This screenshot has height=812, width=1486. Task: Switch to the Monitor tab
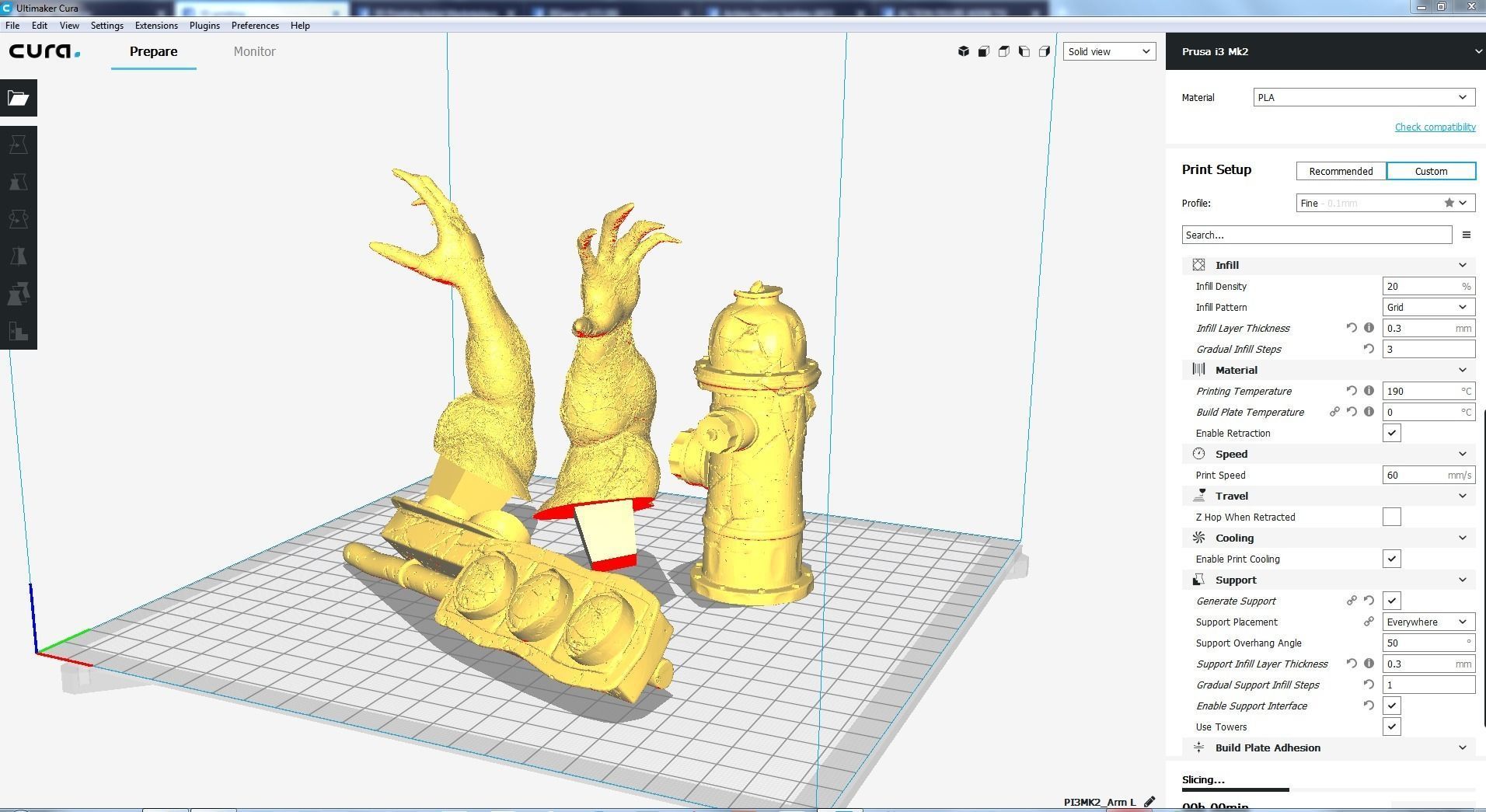pyautogui.click(x=255, y=51)
